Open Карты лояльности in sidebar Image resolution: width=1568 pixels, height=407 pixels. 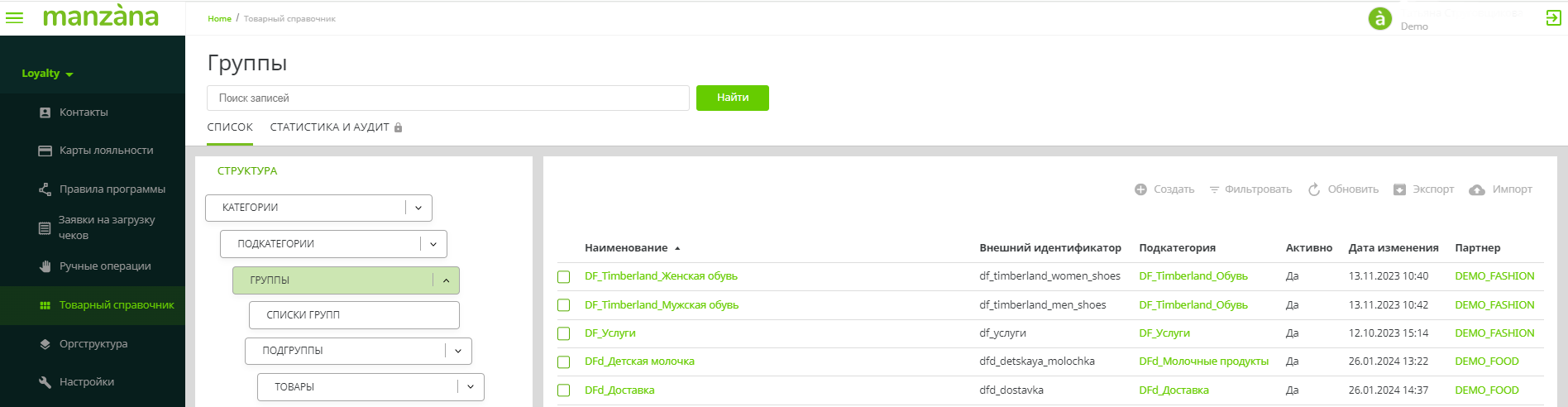(x=106, y=151)
